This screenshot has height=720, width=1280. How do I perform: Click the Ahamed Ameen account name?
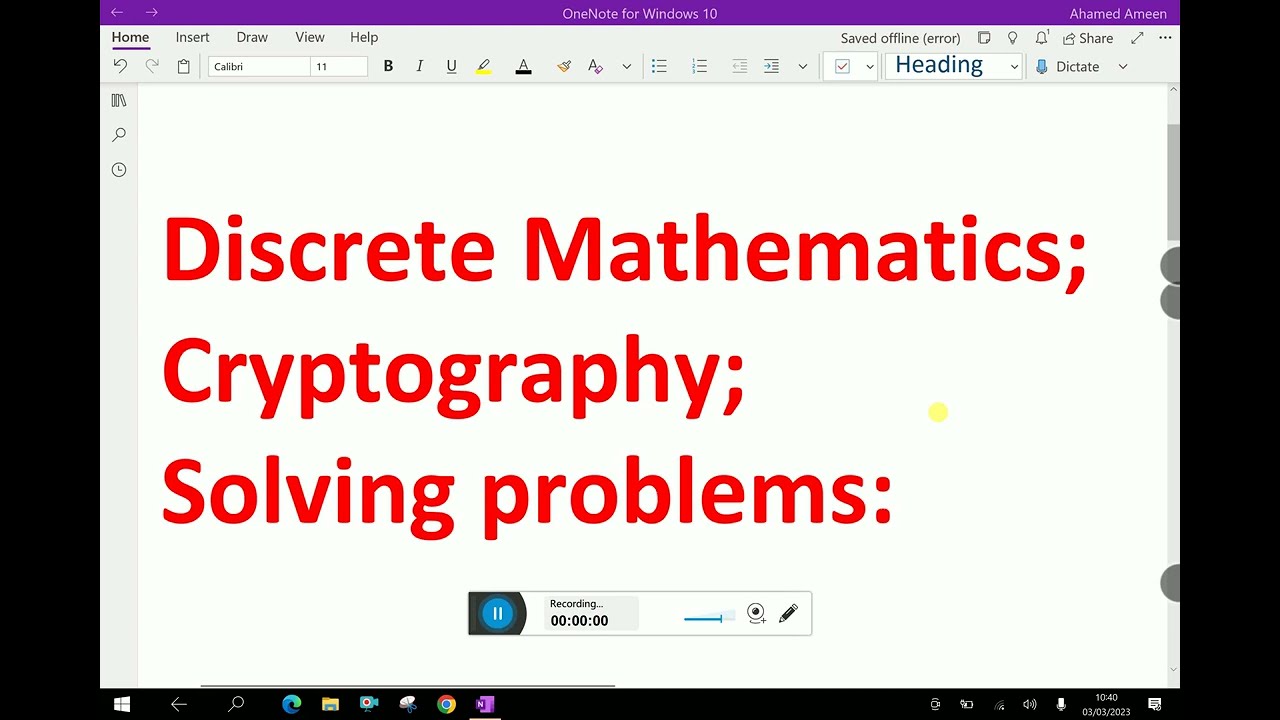(x=1118, y=13)
